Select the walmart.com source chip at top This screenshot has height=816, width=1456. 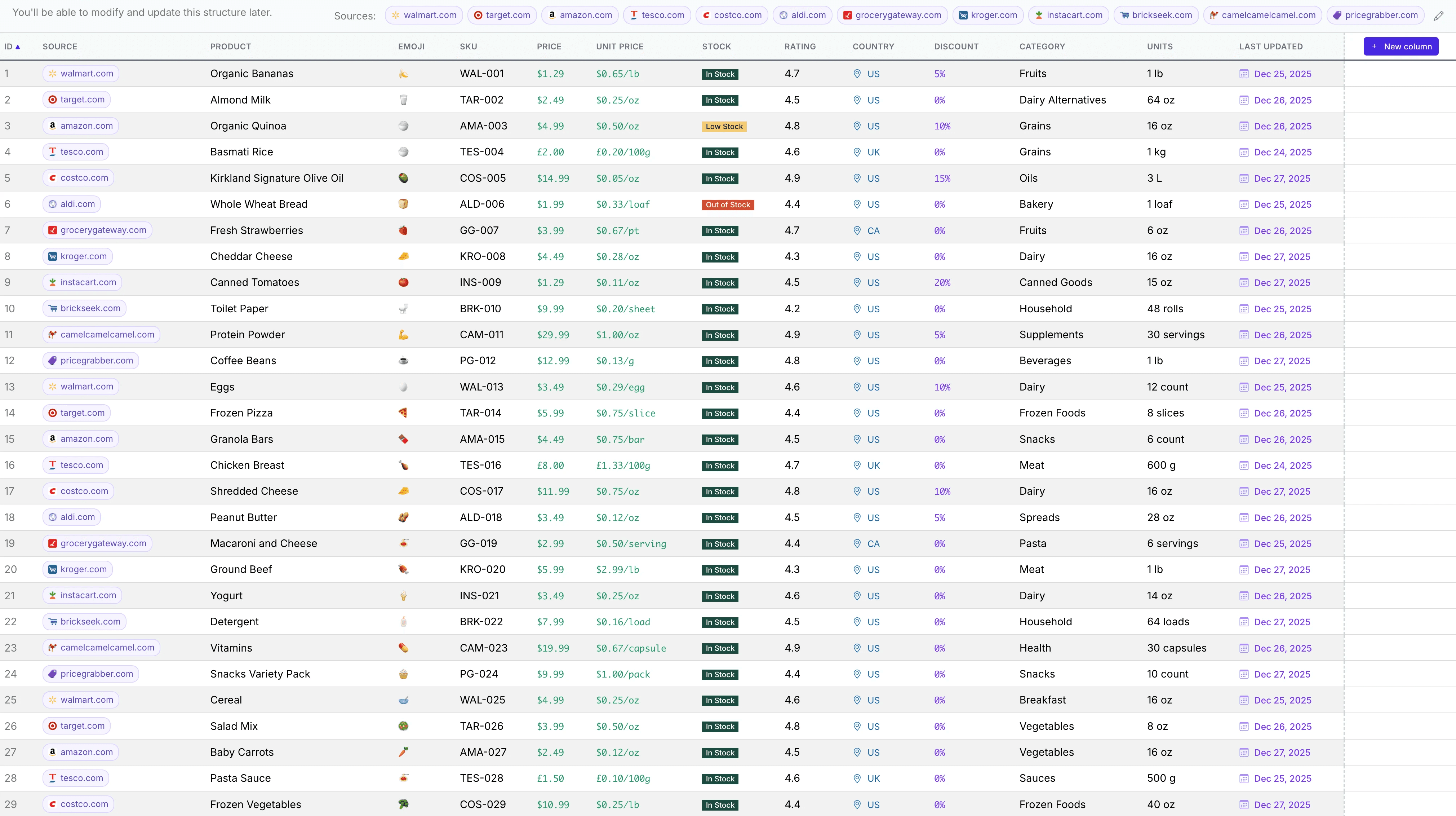(x=424, y=15)
